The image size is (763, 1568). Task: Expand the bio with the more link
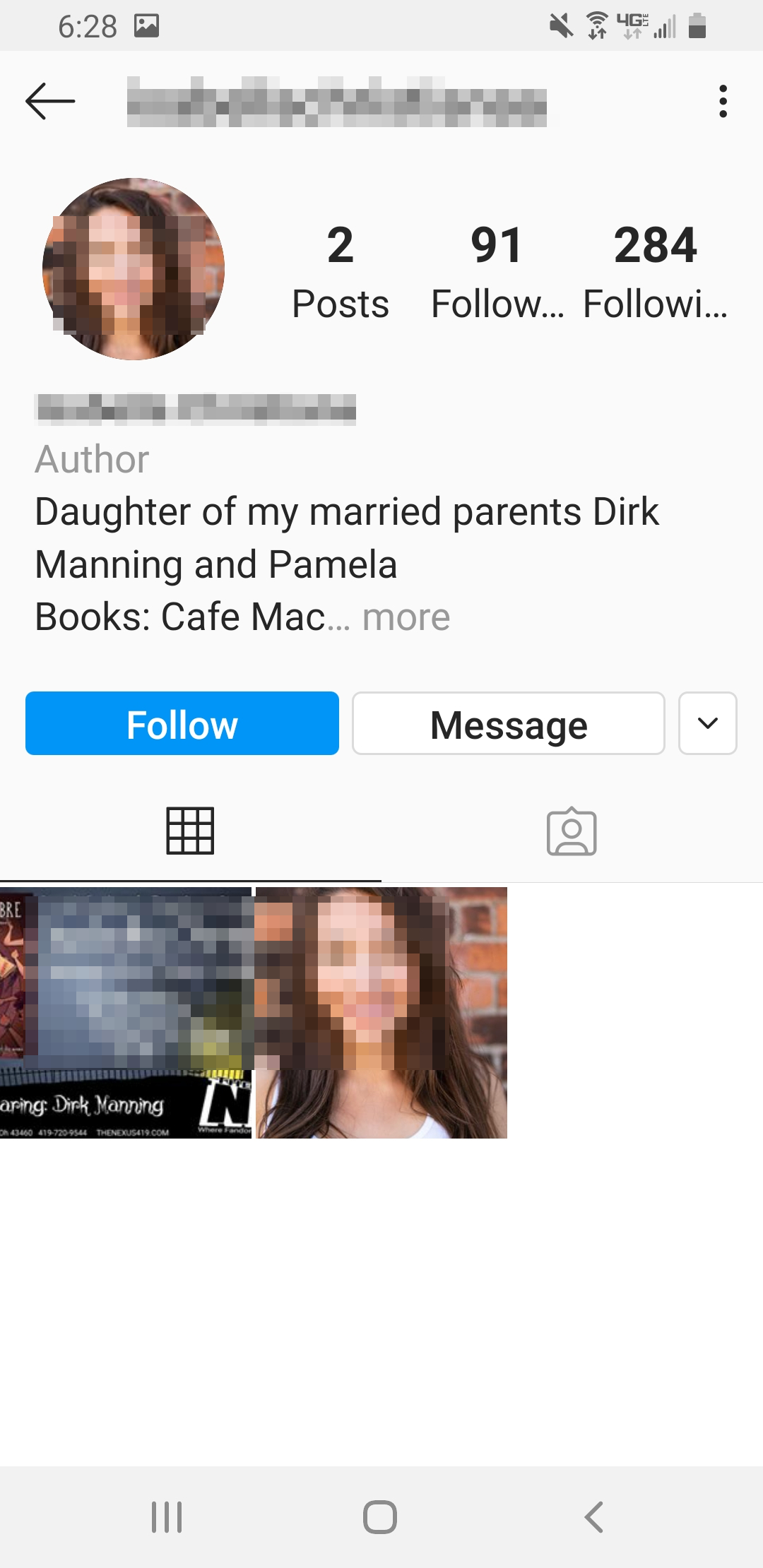point(406,617)
